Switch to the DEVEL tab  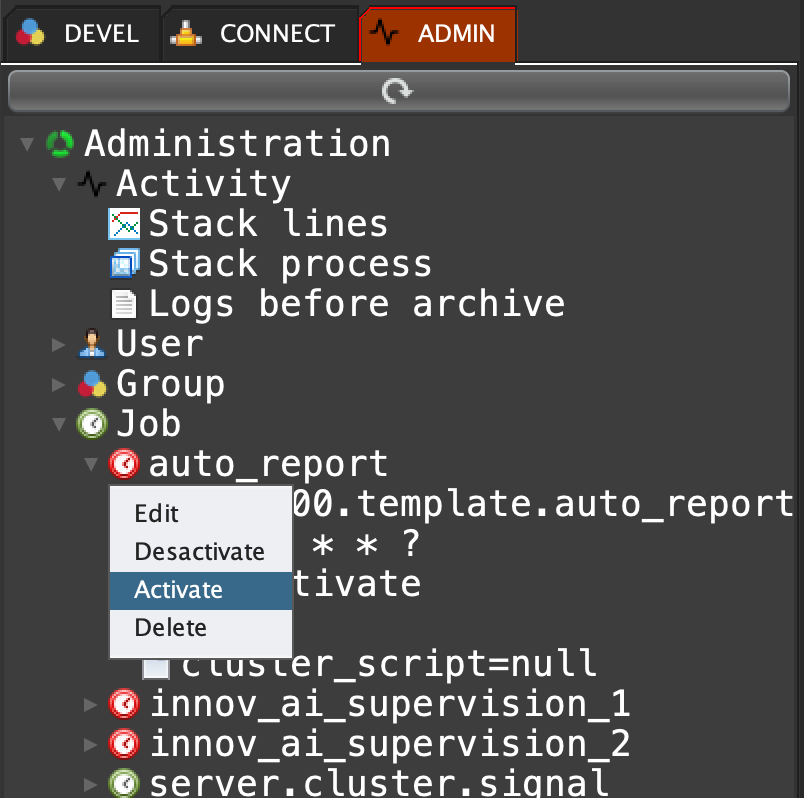pos(80,33)
